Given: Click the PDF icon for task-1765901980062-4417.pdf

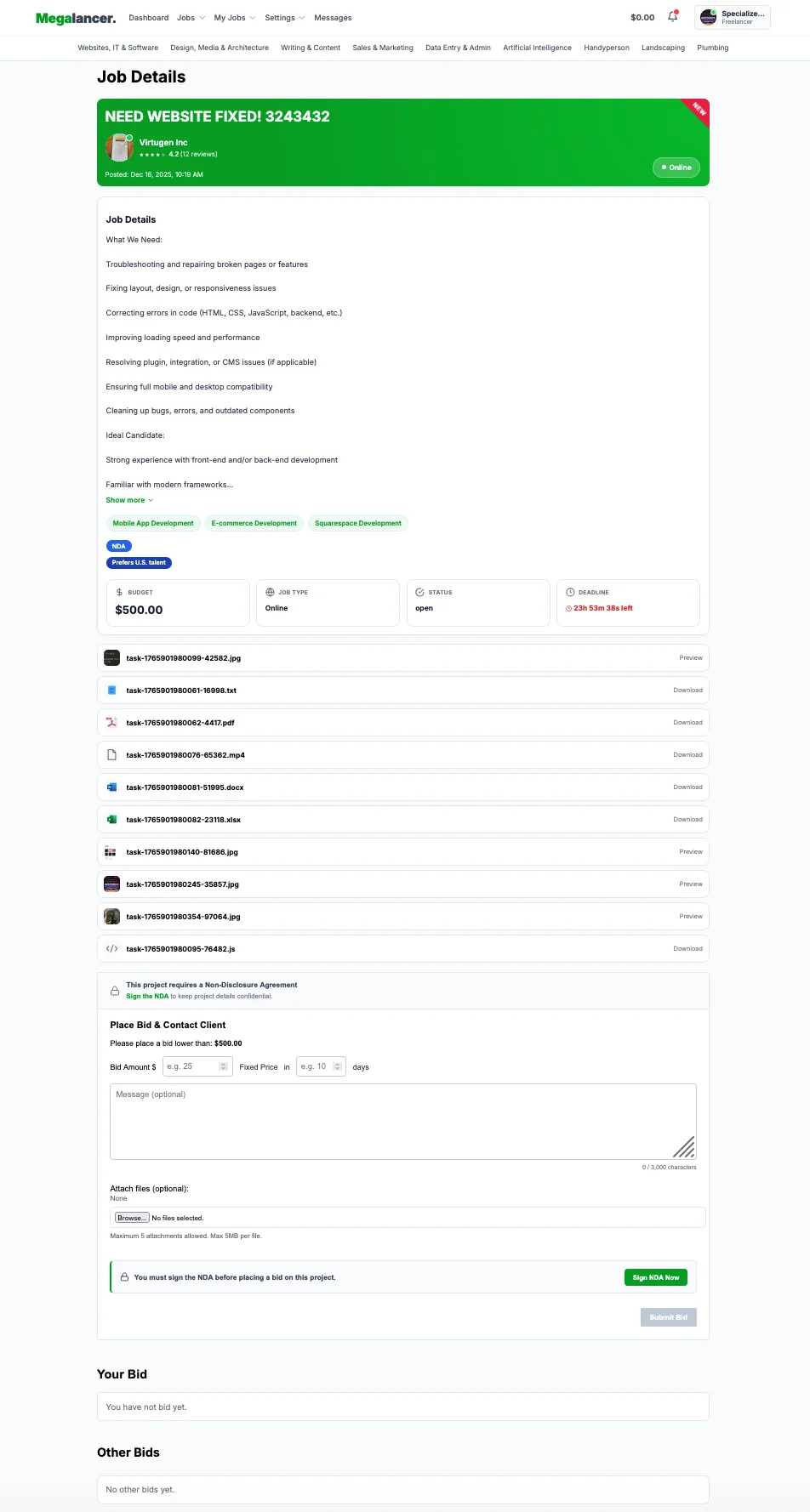Looking at the screenshot, I should click(x=111, y=722).
